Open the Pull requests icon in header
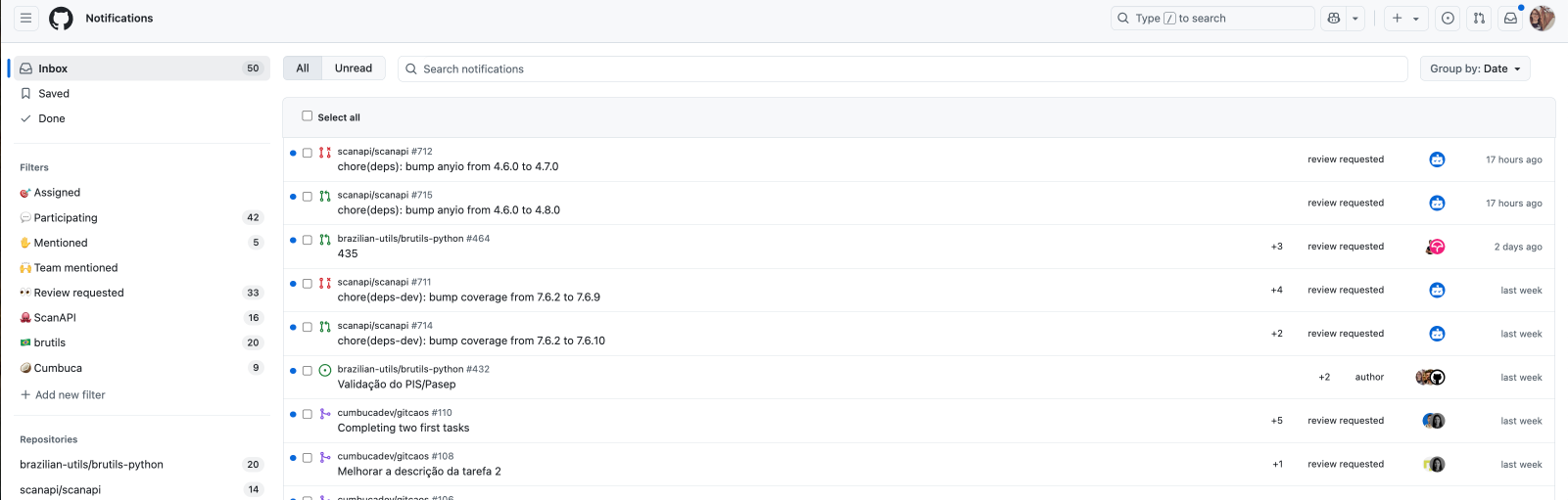 (x=1479, y=18)
